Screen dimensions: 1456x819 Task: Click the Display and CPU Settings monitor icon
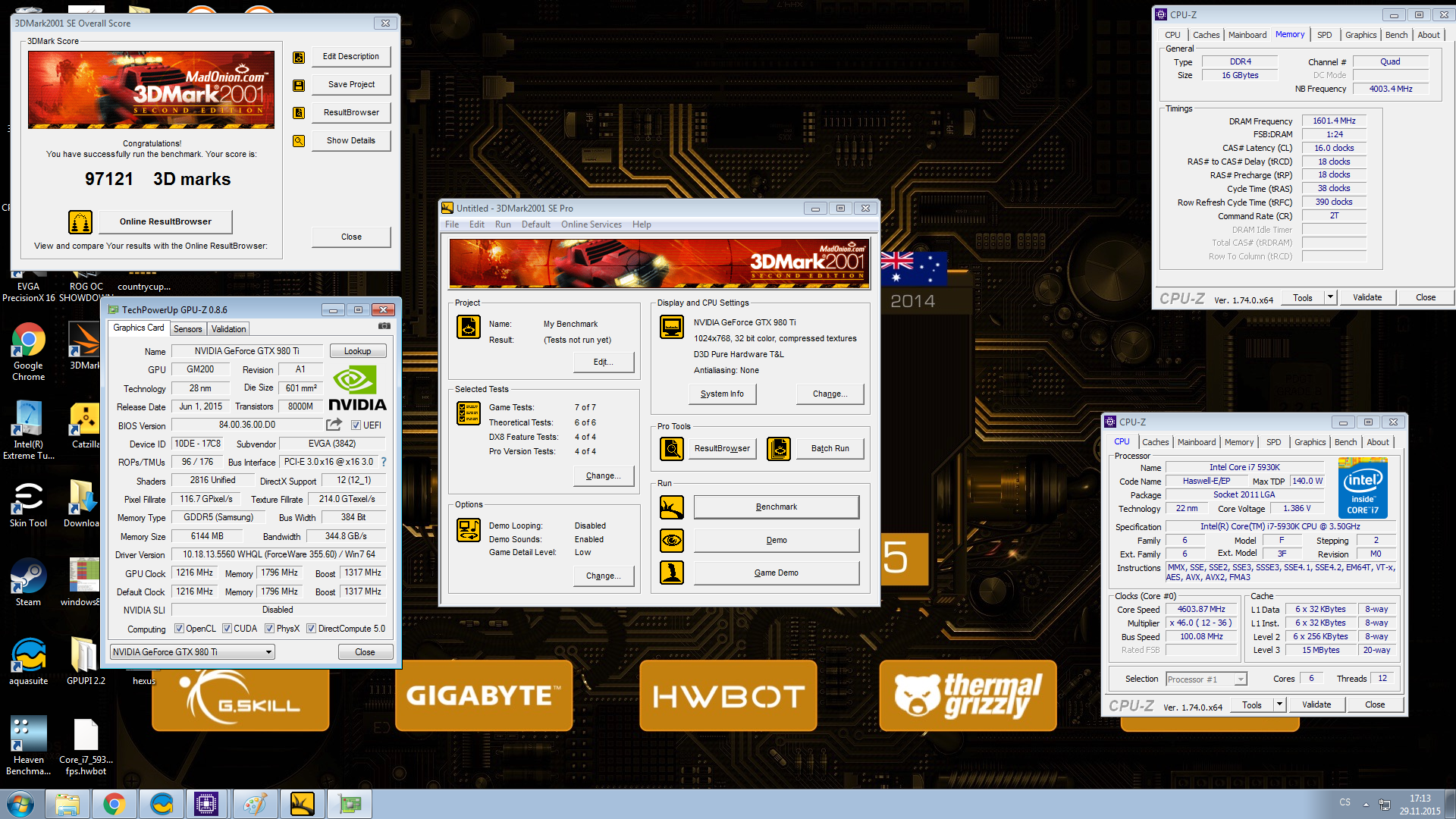tap(672, 327)
